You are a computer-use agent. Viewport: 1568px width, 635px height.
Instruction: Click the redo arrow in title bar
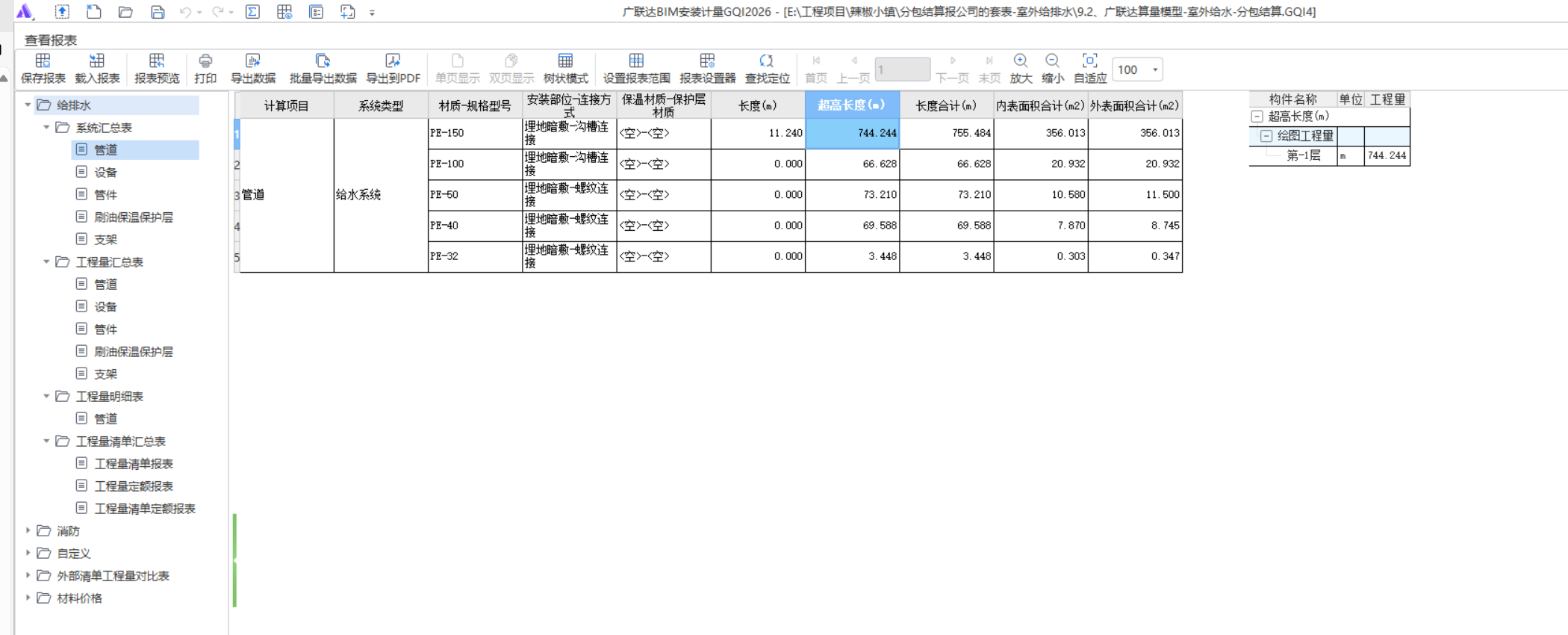point(217,12)
